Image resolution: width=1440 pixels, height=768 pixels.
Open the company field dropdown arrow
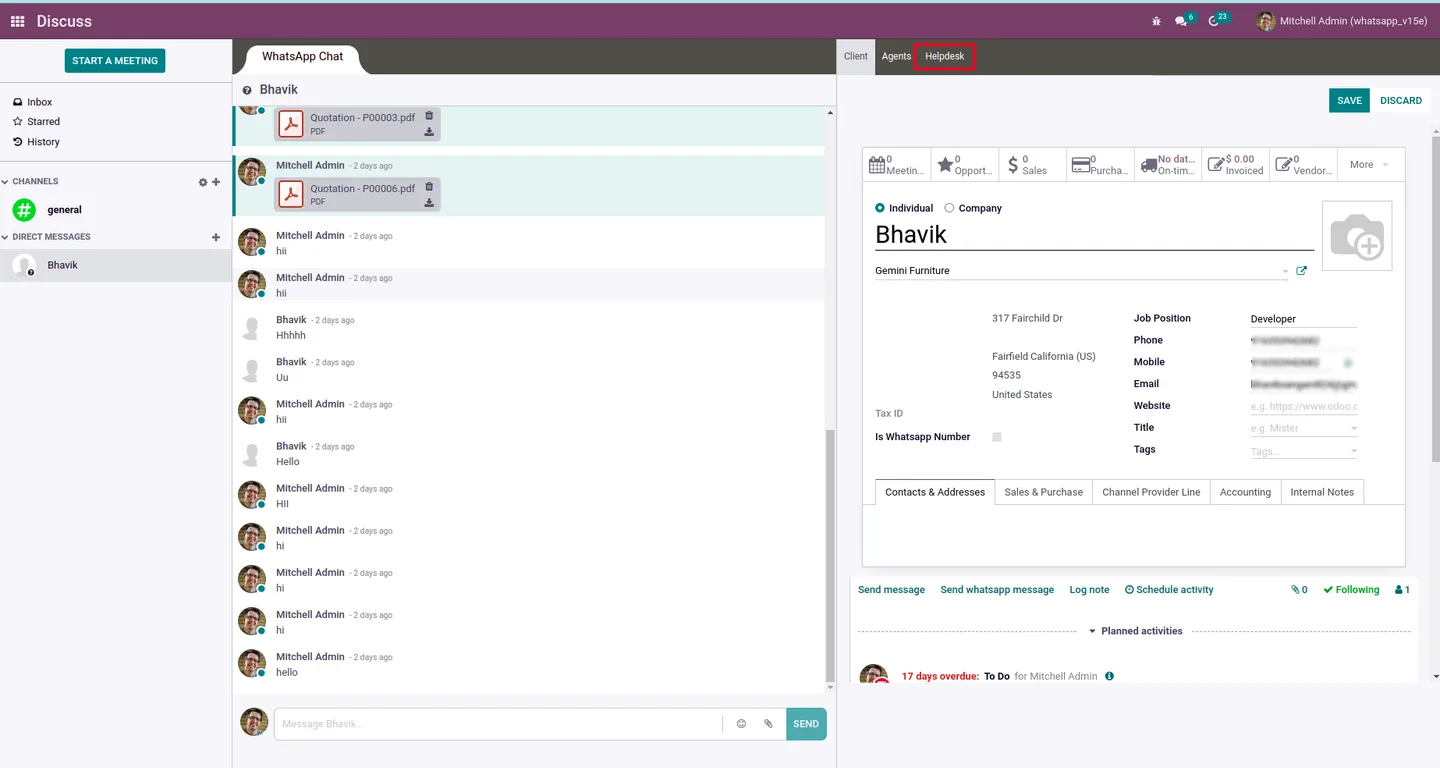(1285, 271)
